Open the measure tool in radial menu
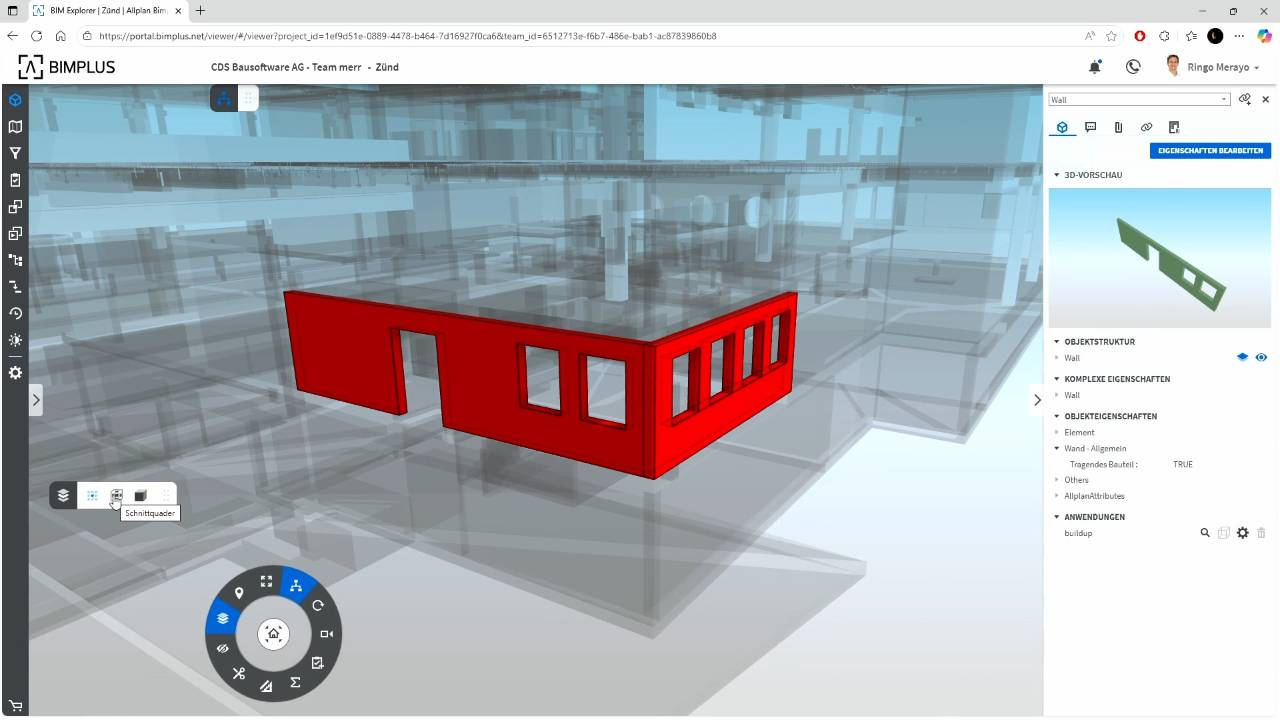 click(x=266, y=686)
